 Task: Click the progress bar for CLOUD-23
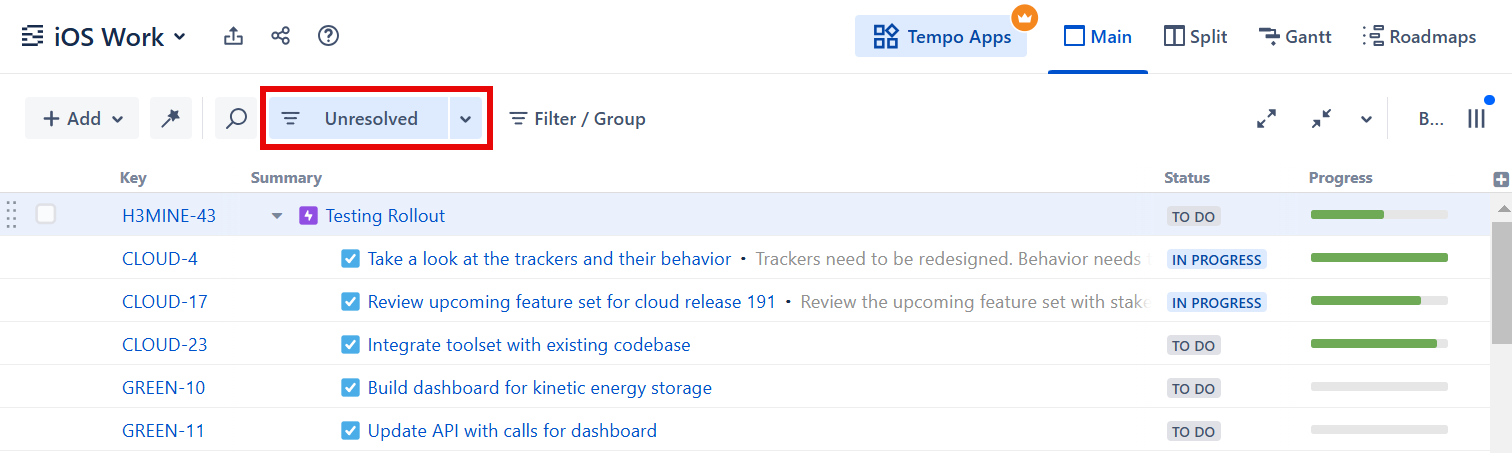(x=1378, y=344)
